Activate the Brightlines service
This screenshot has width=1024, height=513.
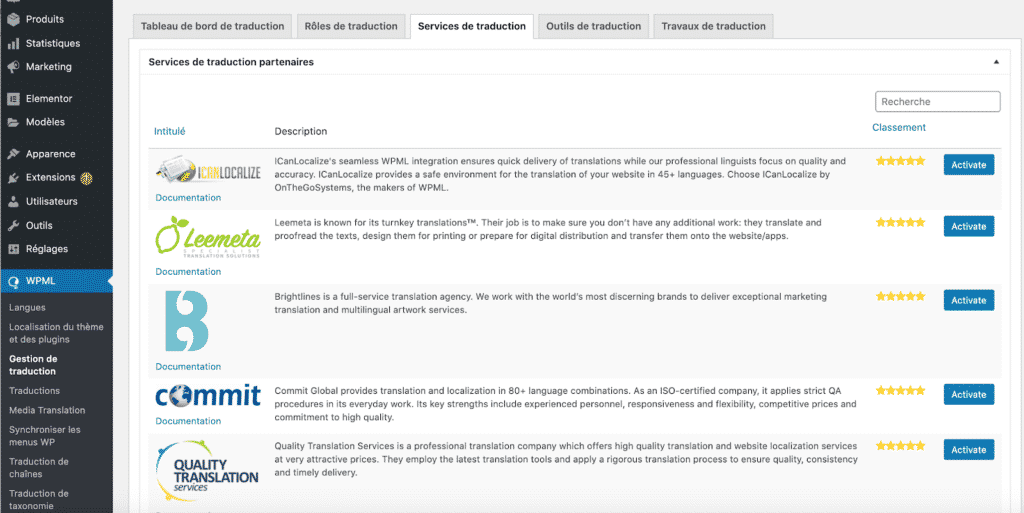click(x=968, y=300)
